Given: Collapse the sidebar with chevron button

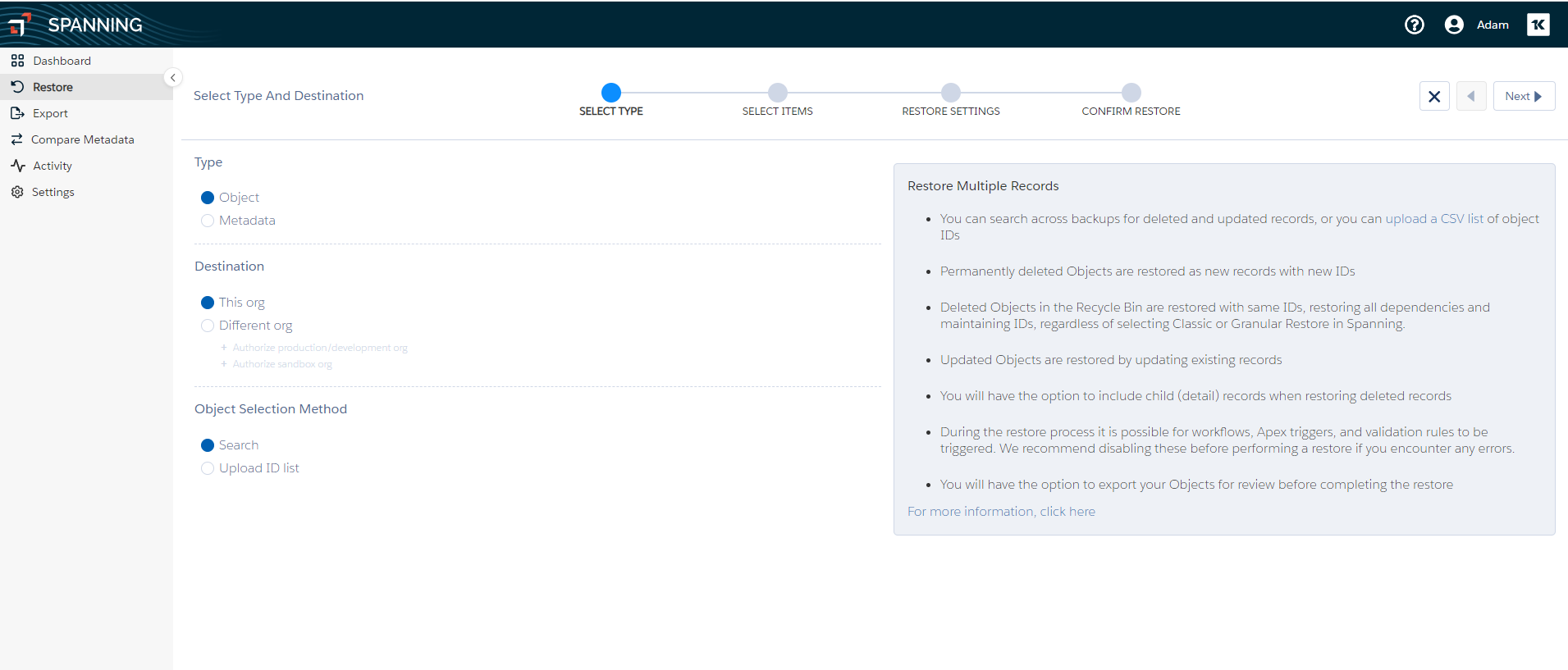Looking at the screenshot, I should [x=172, y=77].
